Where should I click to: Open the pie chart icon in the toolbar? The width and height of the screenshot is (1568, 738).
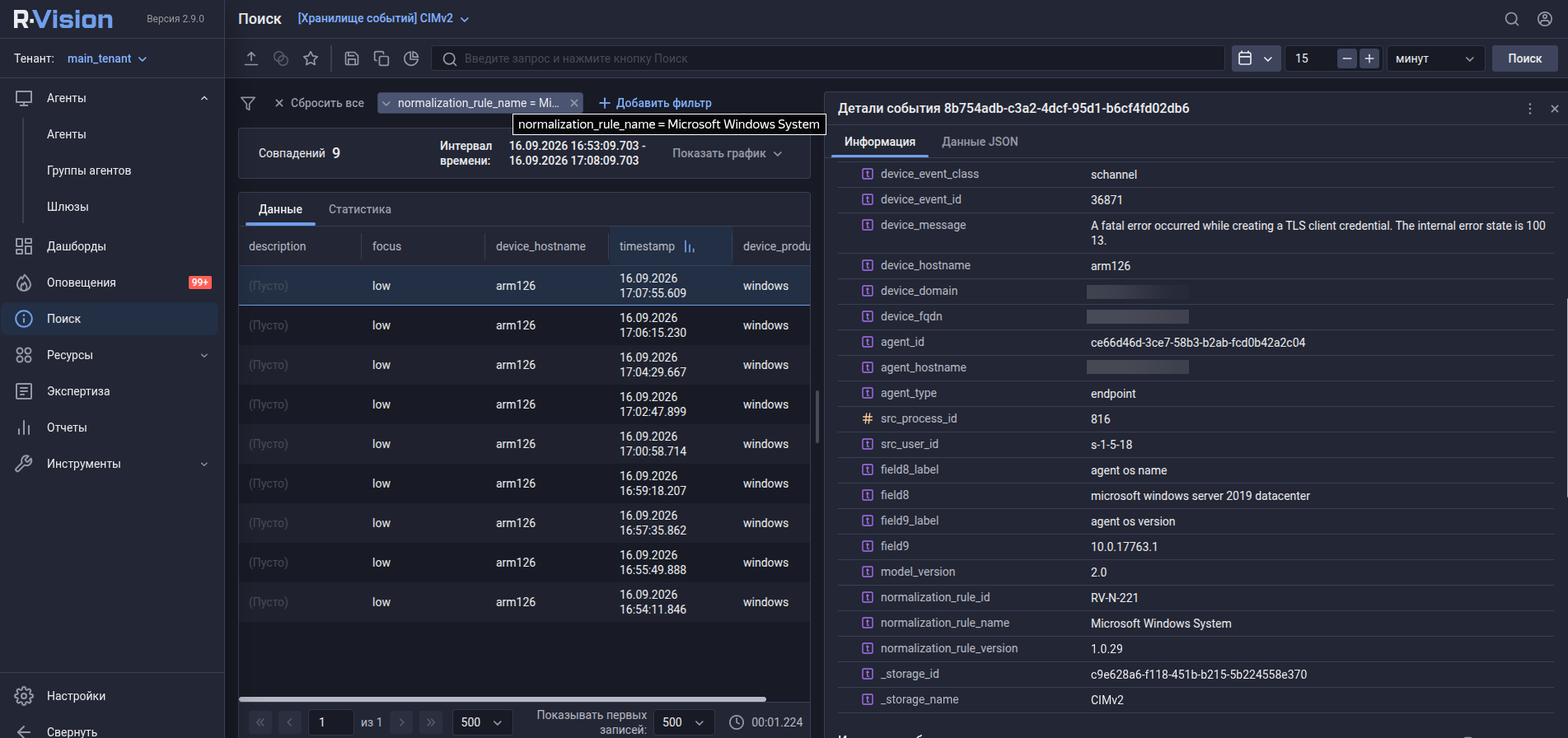411,58
